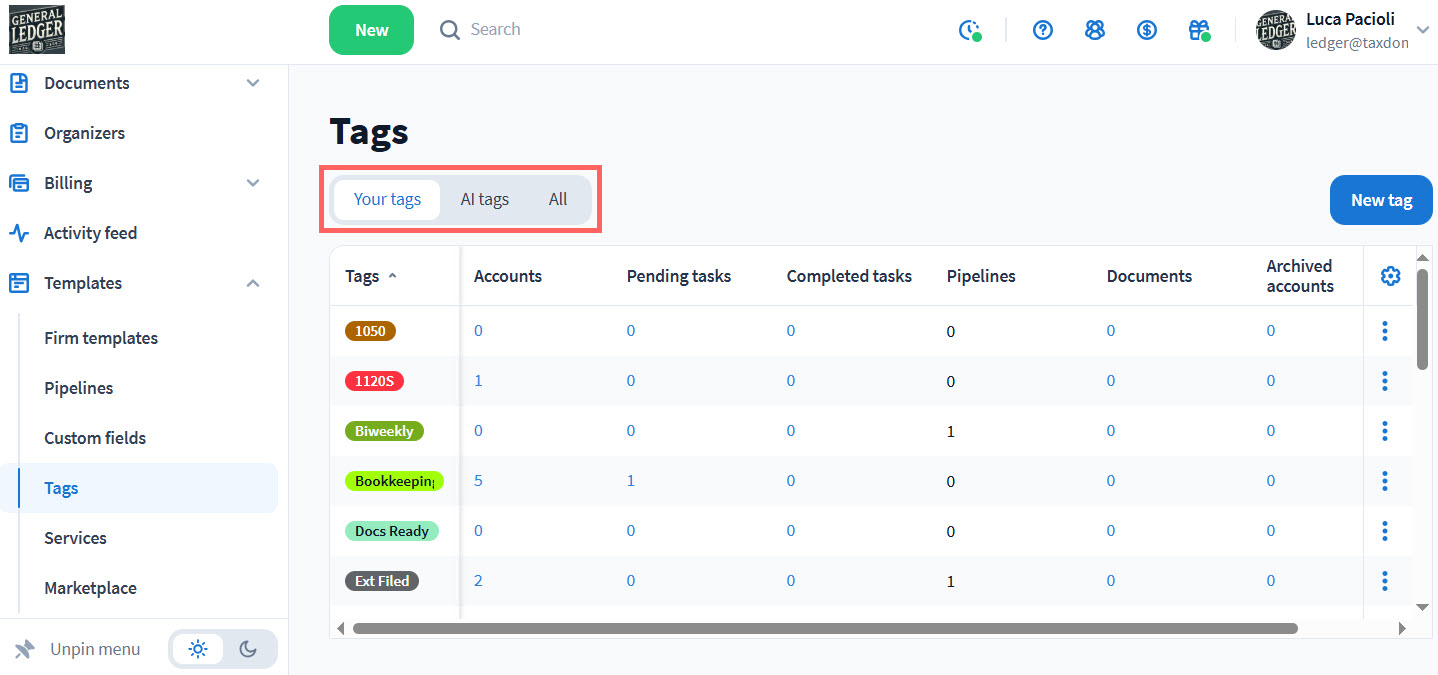
Task: Unpin the sidebar menu
Action: [78, 650]
